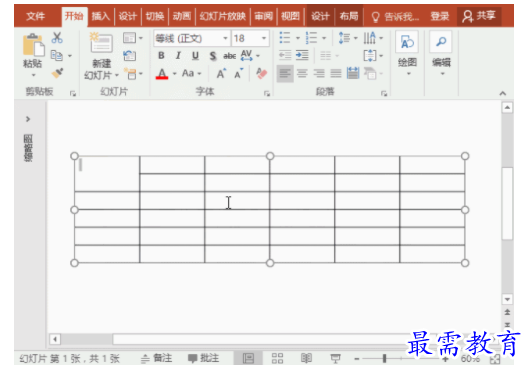The image size is (529, 375).
Task: Toggle Align Left
Action: click(285, 73)
